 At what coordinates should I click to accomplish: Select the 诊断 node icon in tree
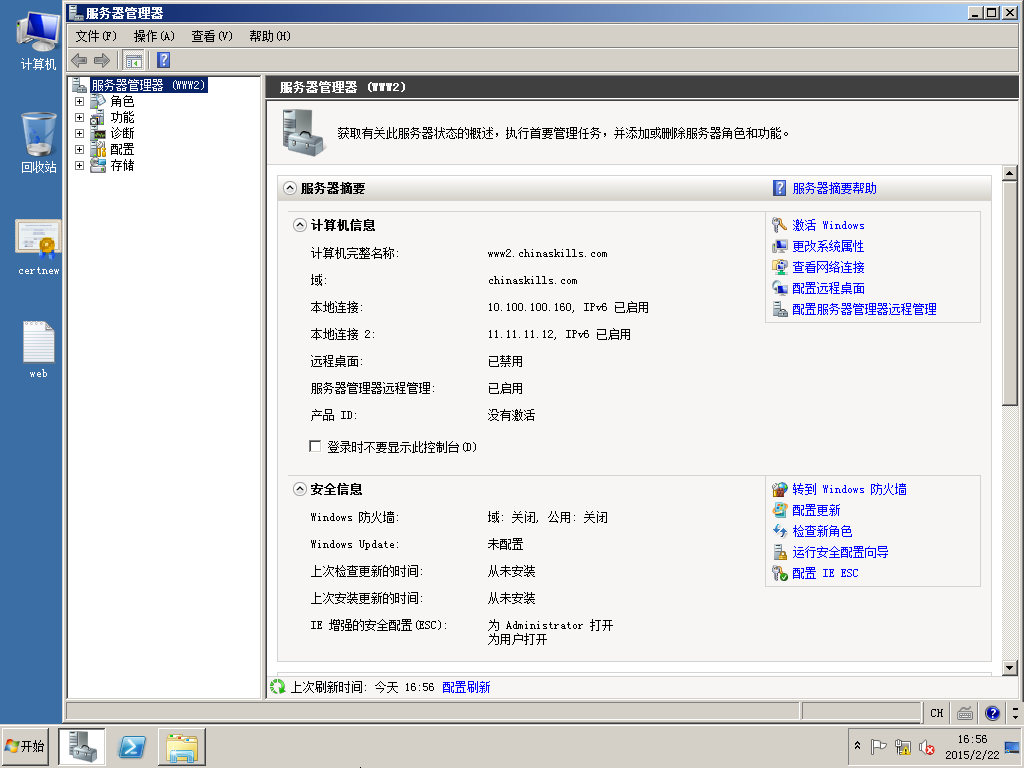coord(98,133)
